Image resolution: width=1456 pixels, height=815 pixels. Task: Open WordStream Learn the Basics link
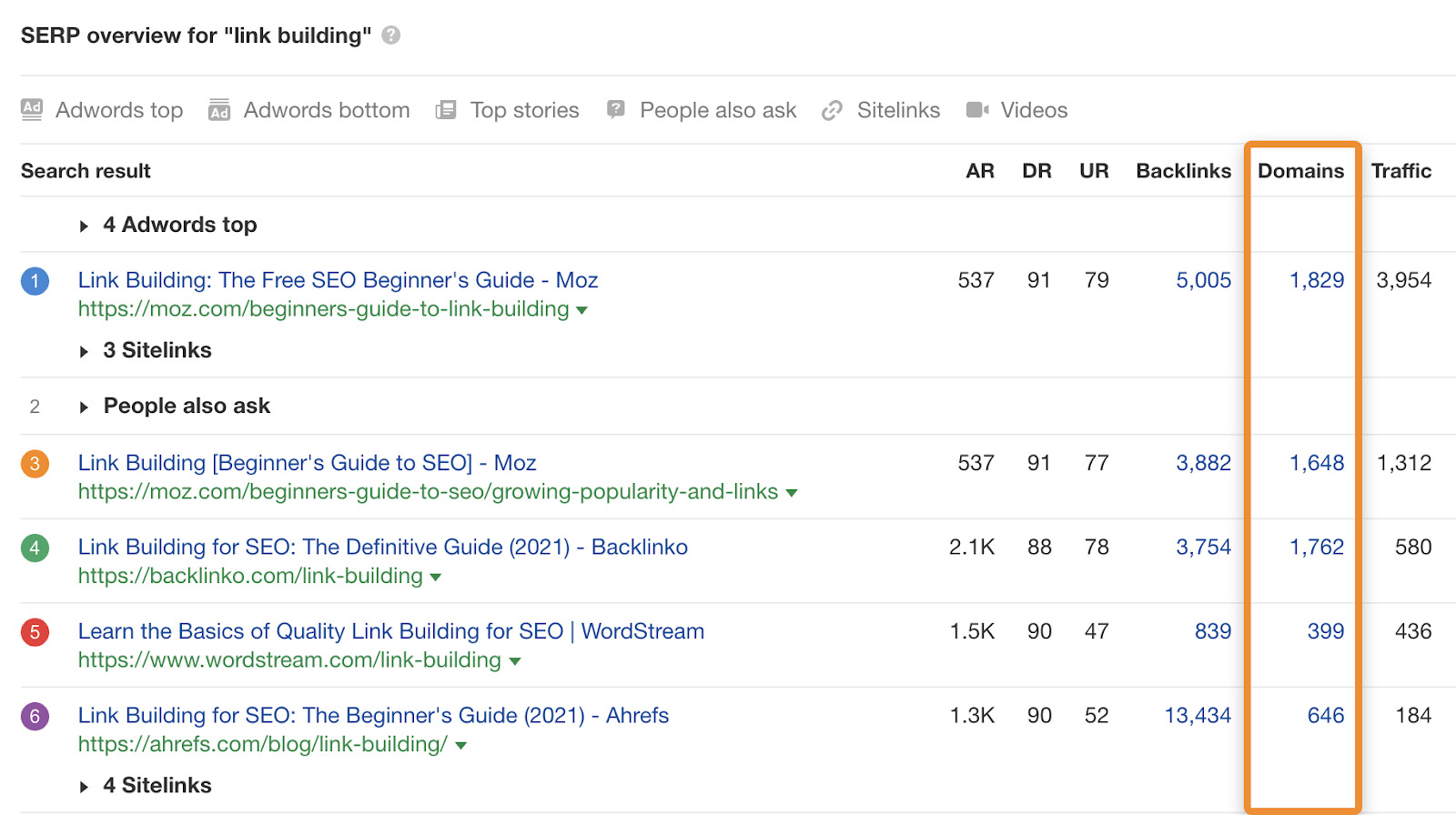[x=390, y=631]
